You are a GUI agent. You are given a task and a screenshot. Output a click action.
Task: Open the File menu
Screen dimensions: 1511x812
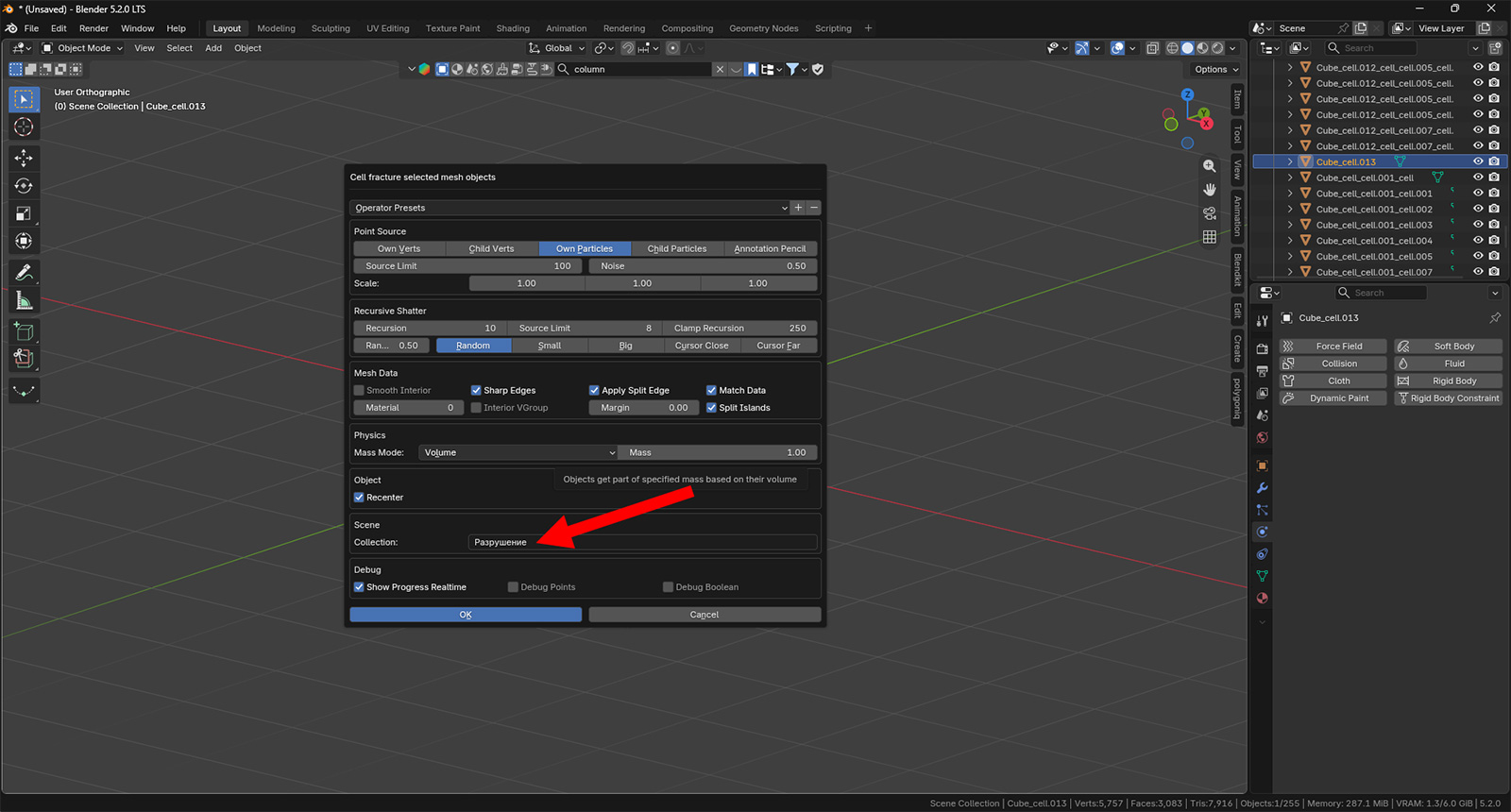tap(31, 28)
